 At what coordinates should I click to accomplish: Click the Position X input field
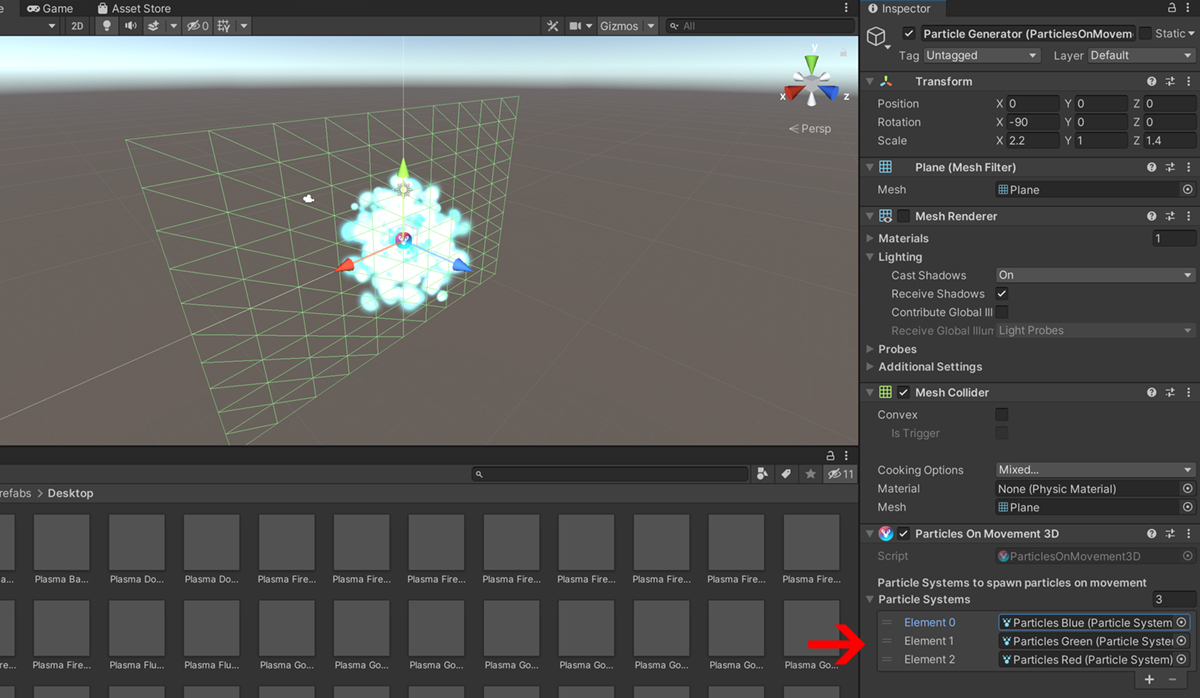1033,104
